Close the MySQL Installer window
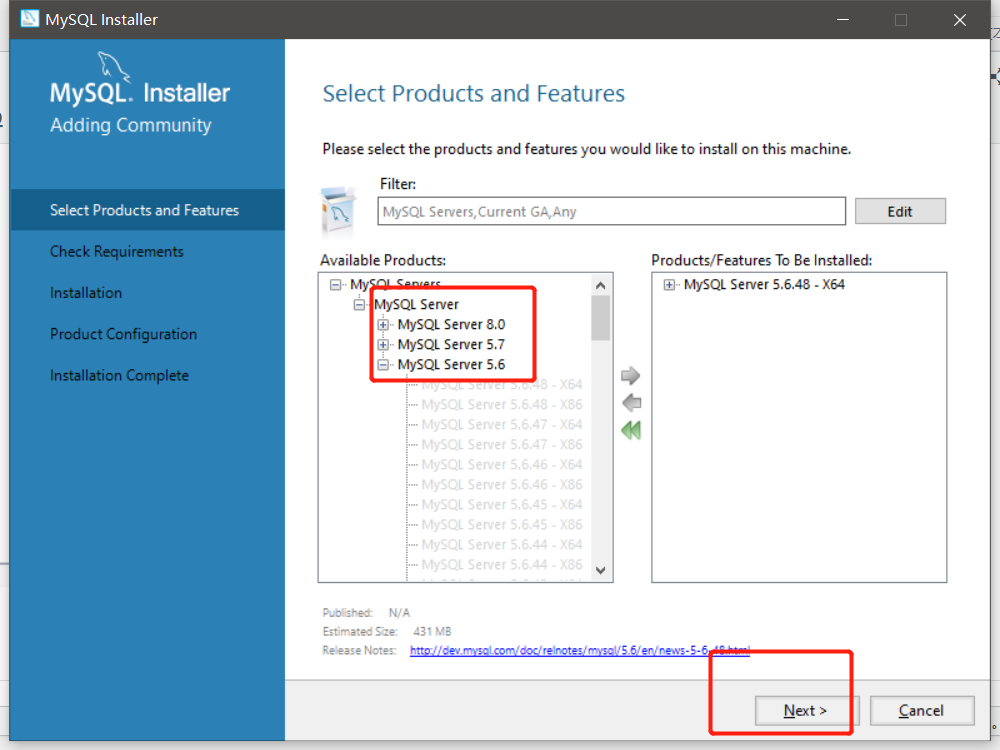The image size is (1000, 750). click(x=959, y=20)
